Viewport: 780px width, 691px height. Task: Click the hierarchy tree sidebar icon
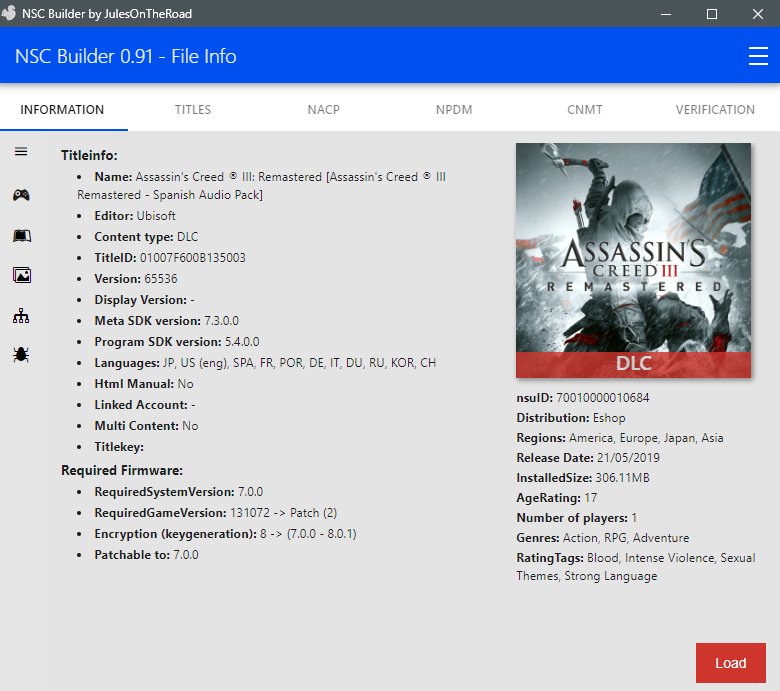coord(21,316)
